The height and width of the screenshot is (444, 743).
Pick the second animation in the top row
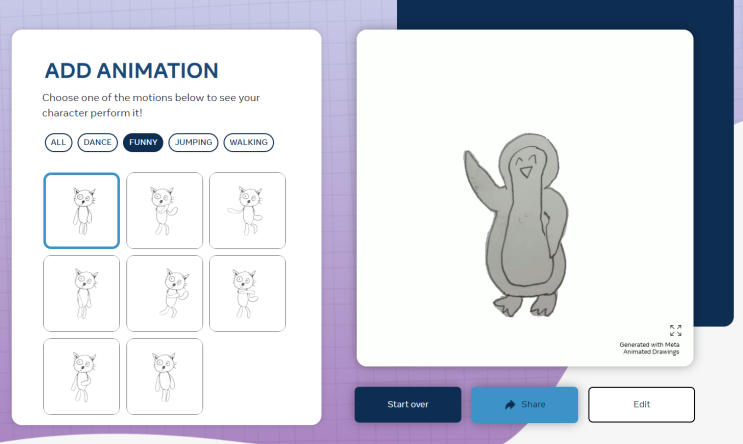pyautogui.click(x=164, y=210)
